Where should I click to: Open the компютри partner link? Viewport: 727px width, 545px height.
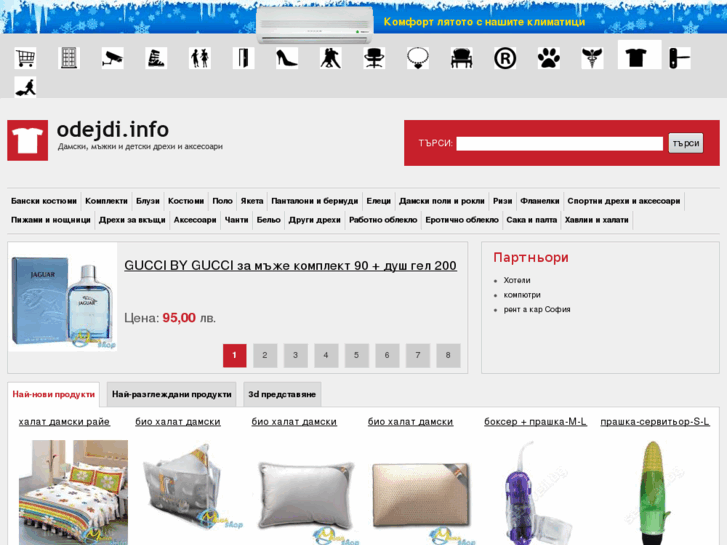point(522,295)
